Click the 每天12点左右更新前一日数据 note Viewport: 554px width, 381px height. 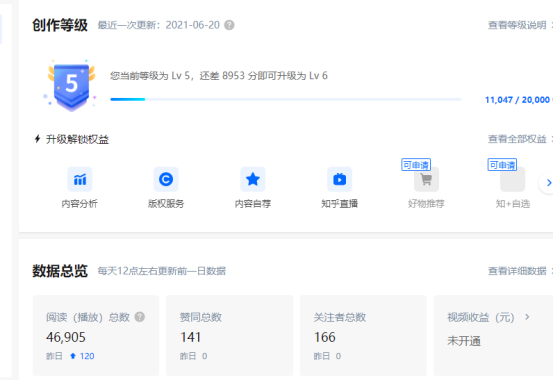click(162, 271)
